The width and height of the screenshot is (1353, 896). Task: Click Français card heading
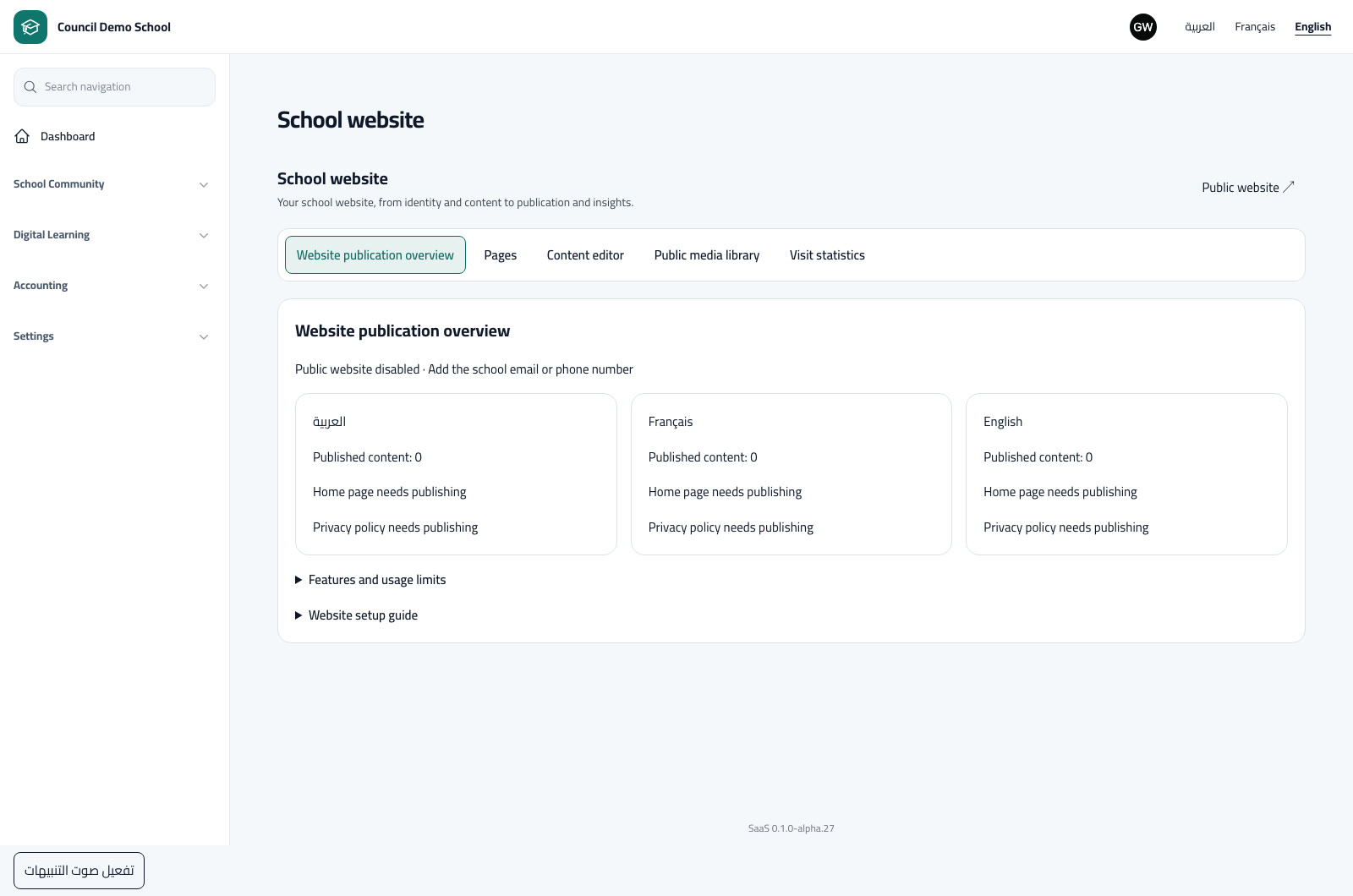(x=671, y=422)
